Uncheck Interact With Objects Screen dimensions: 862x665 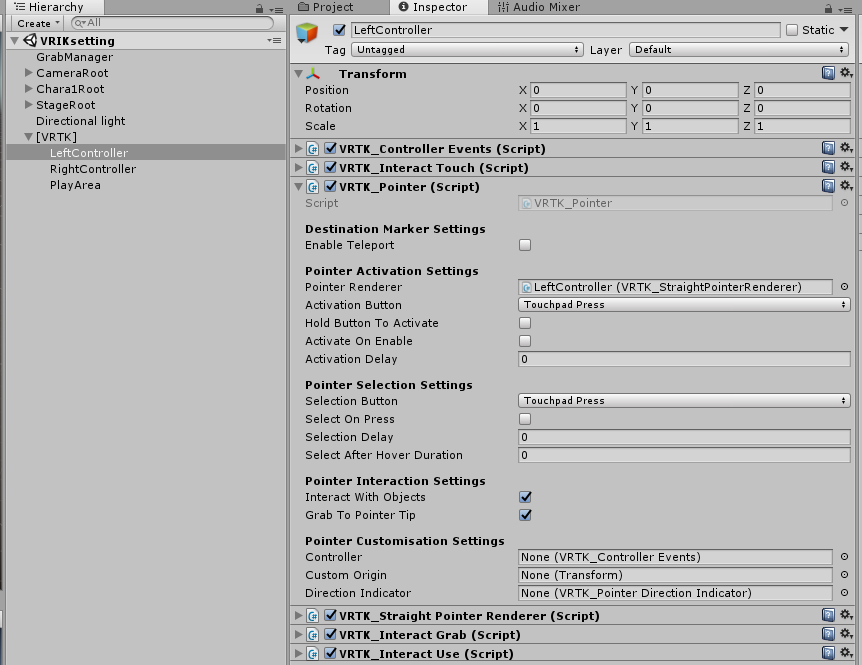click(x=524, y=497)
